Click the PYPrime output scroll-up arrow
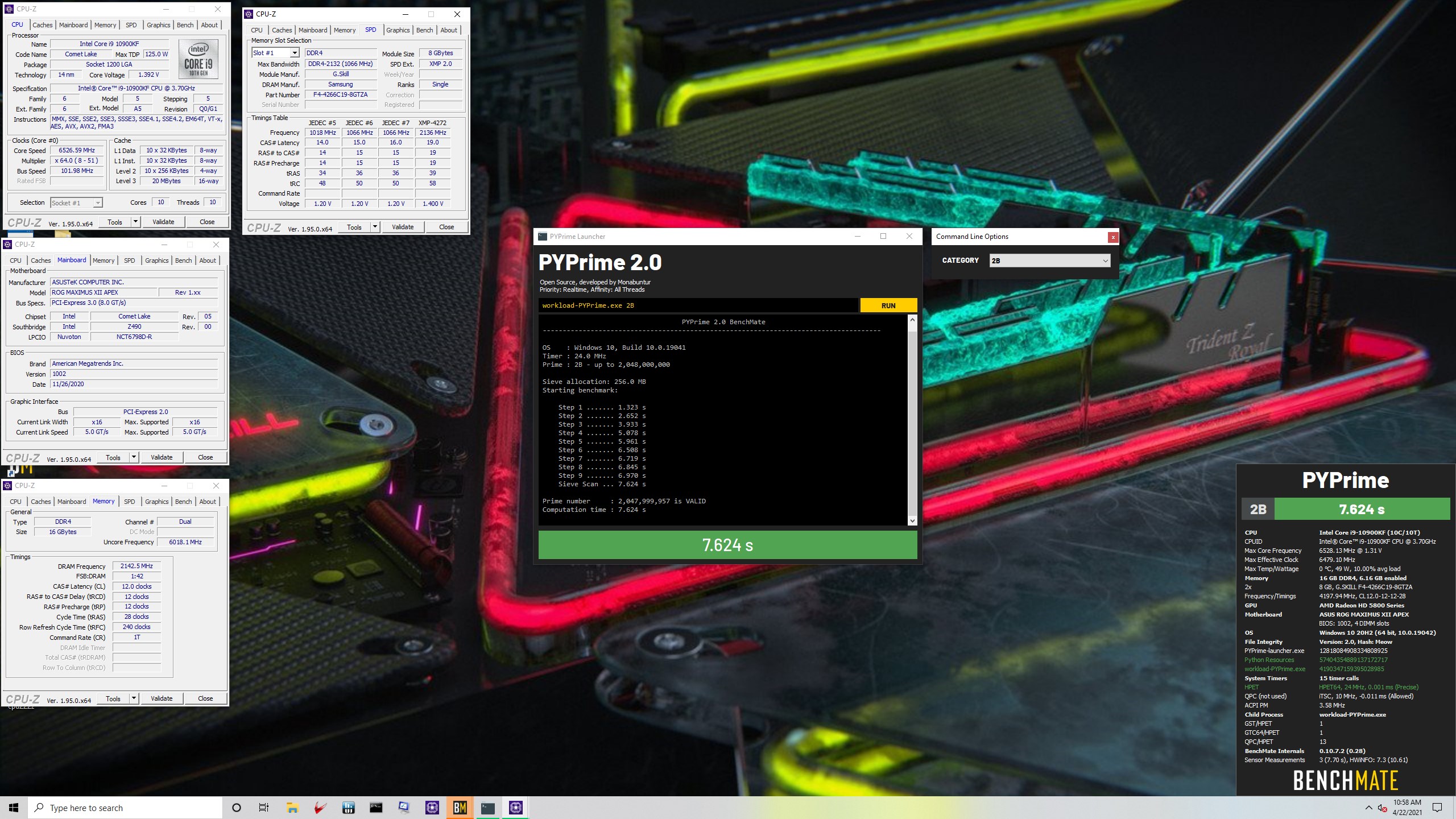Screen dimensions: 1456x819 coord(912,320)
